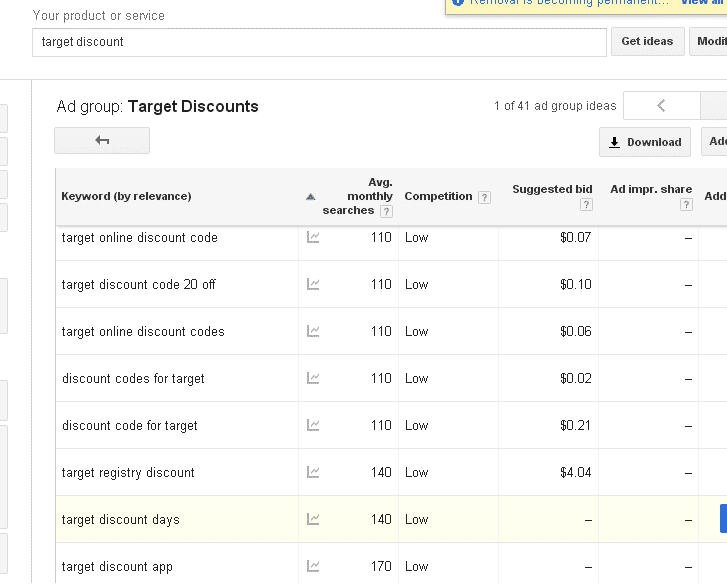Click the Competition help question mark
The height and width of the screenshot is (585, 727).
coord(484,197)
